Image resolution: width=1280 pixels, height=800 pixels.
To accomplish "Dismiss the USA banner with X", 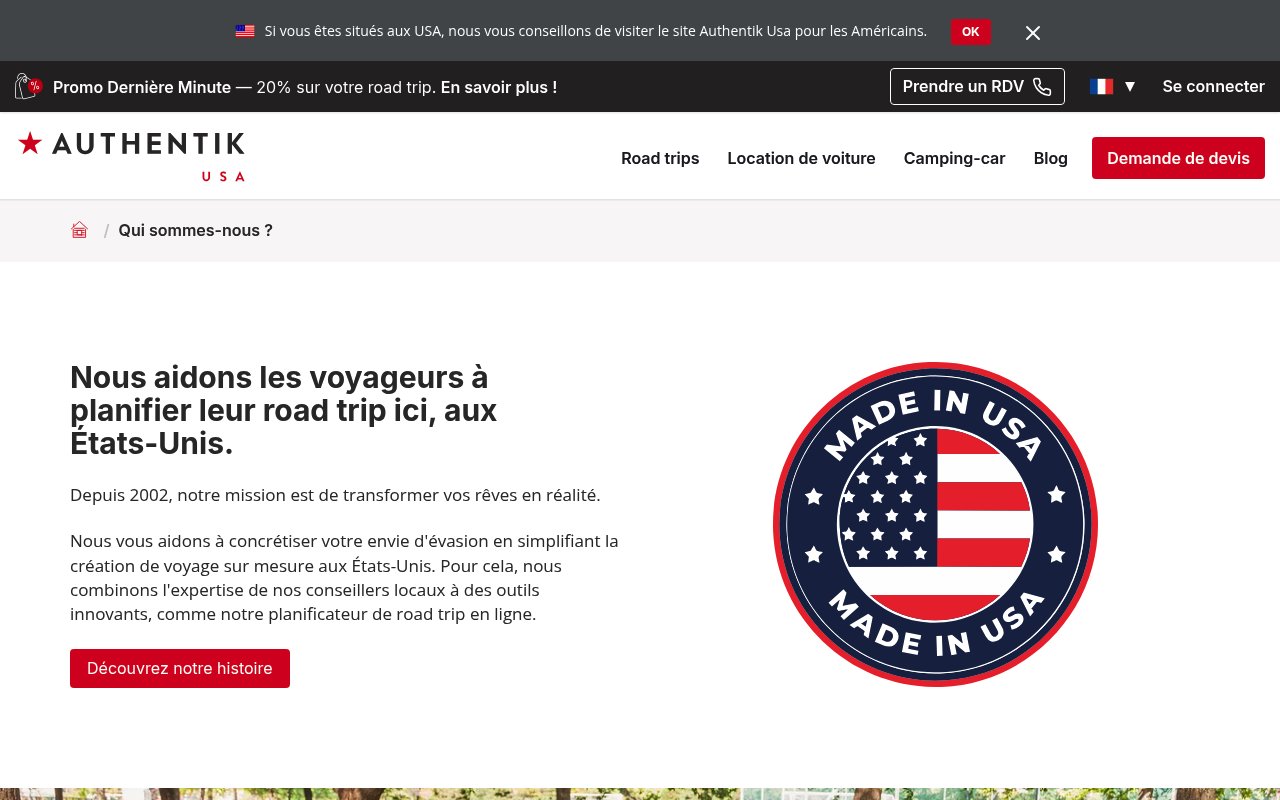I will (1033, 33).
